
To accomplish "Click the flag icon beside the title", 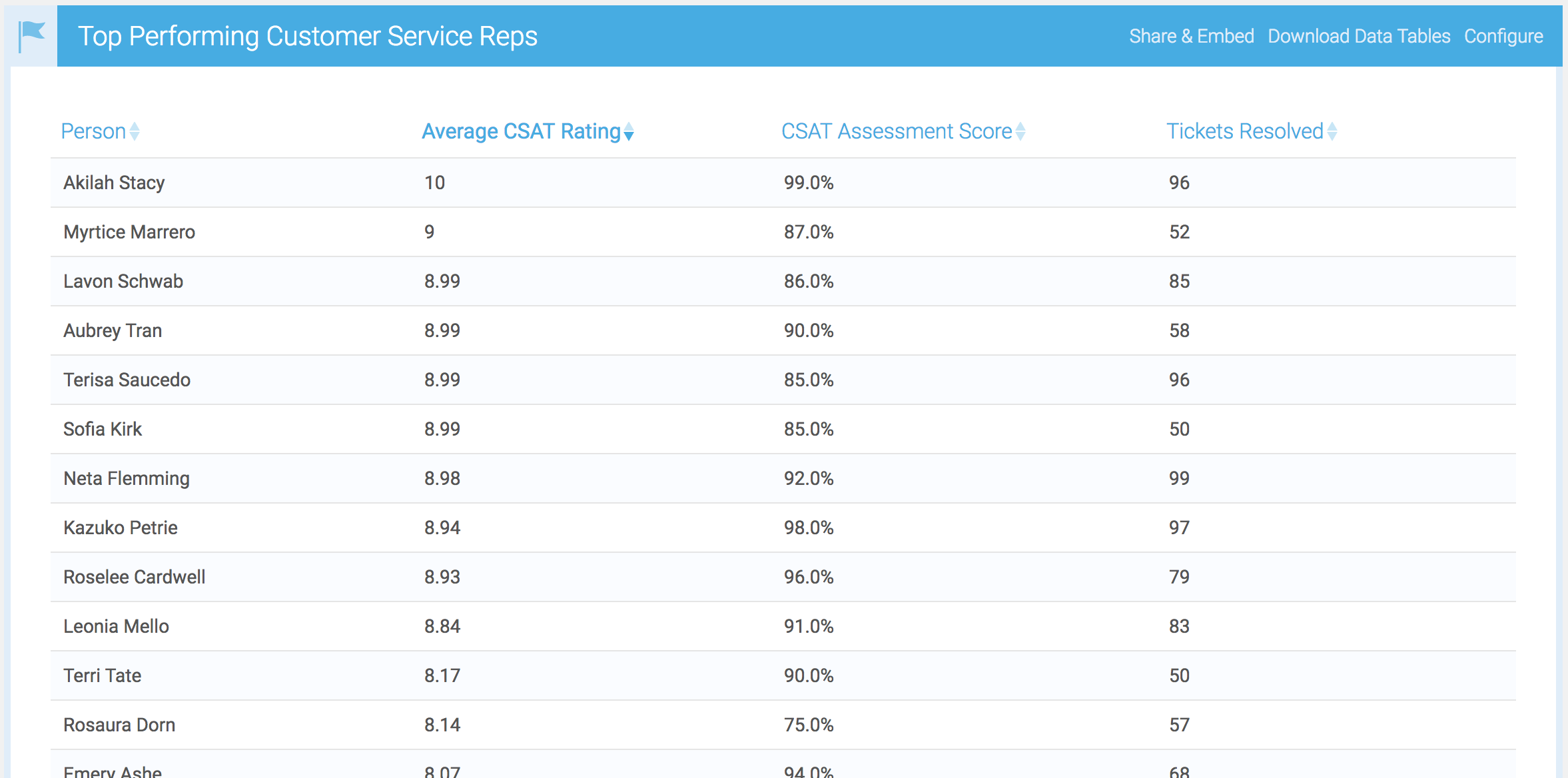I will 32,36.
